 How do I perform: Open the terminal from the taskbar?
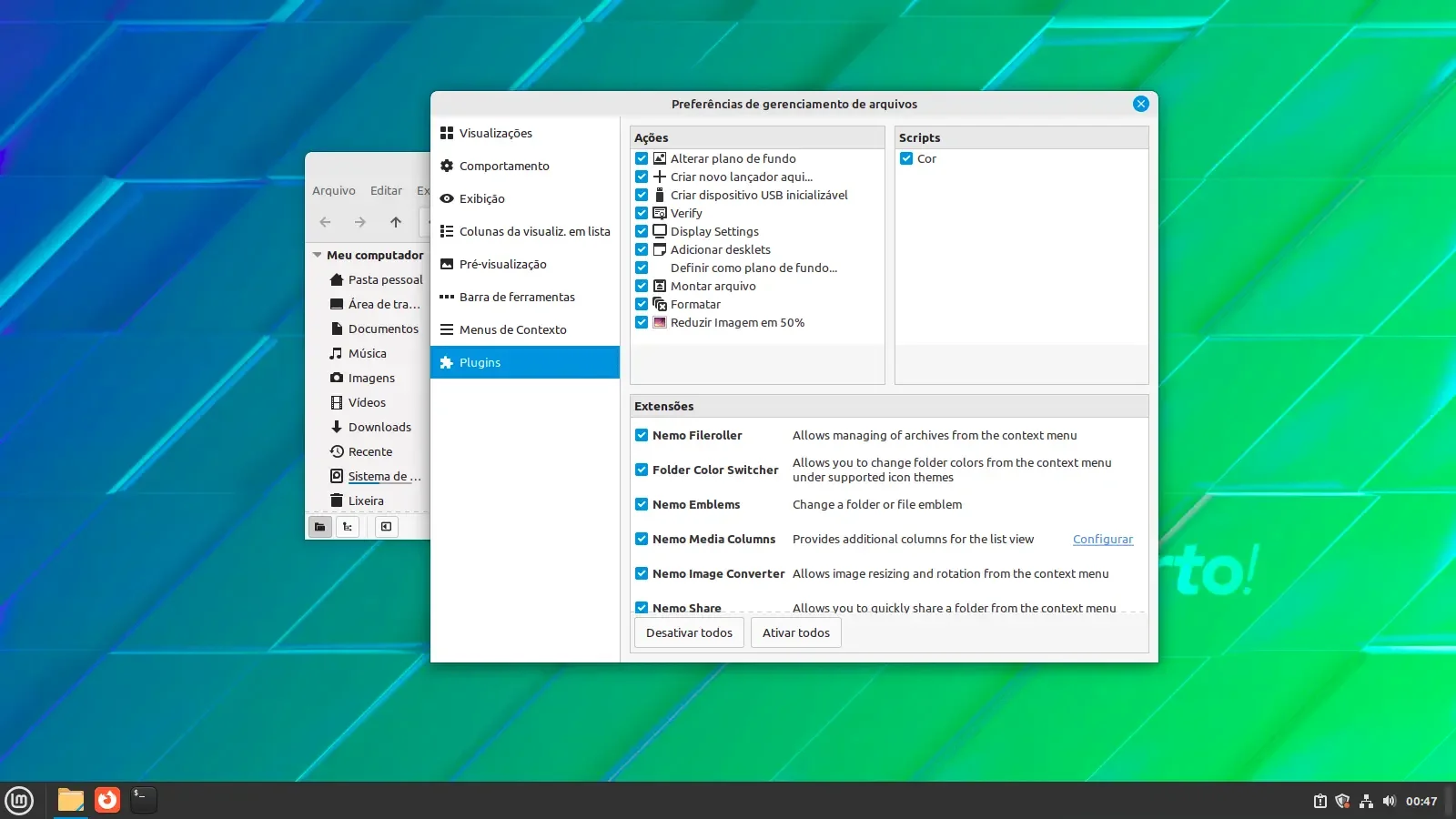(143, 800)
